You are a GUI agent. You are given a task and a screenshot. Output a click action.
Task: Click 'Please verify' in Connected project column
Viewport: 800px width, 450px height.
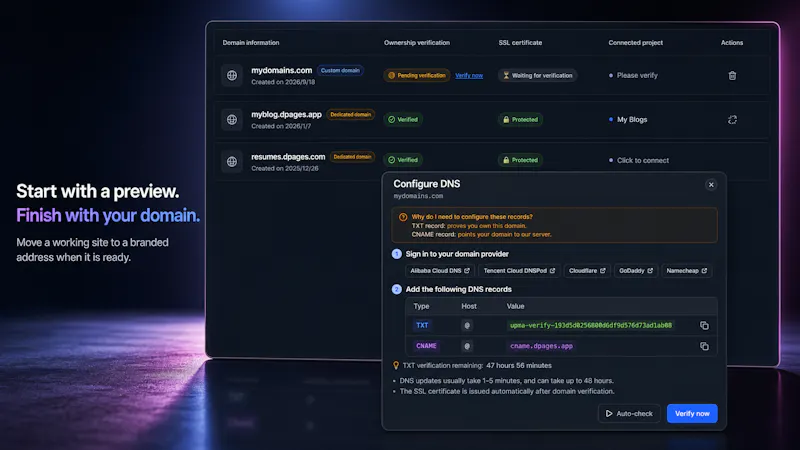(637, 76)
